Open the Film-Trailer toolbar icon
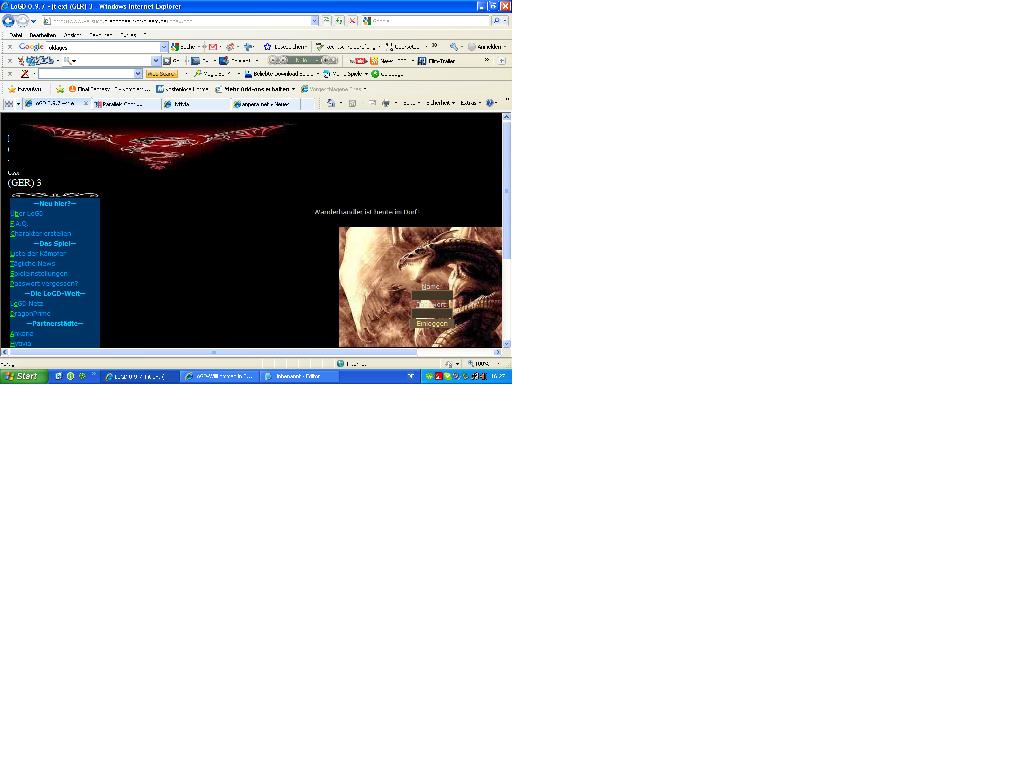Screen dimensions: 1024x768 click(x=422, y=61)
